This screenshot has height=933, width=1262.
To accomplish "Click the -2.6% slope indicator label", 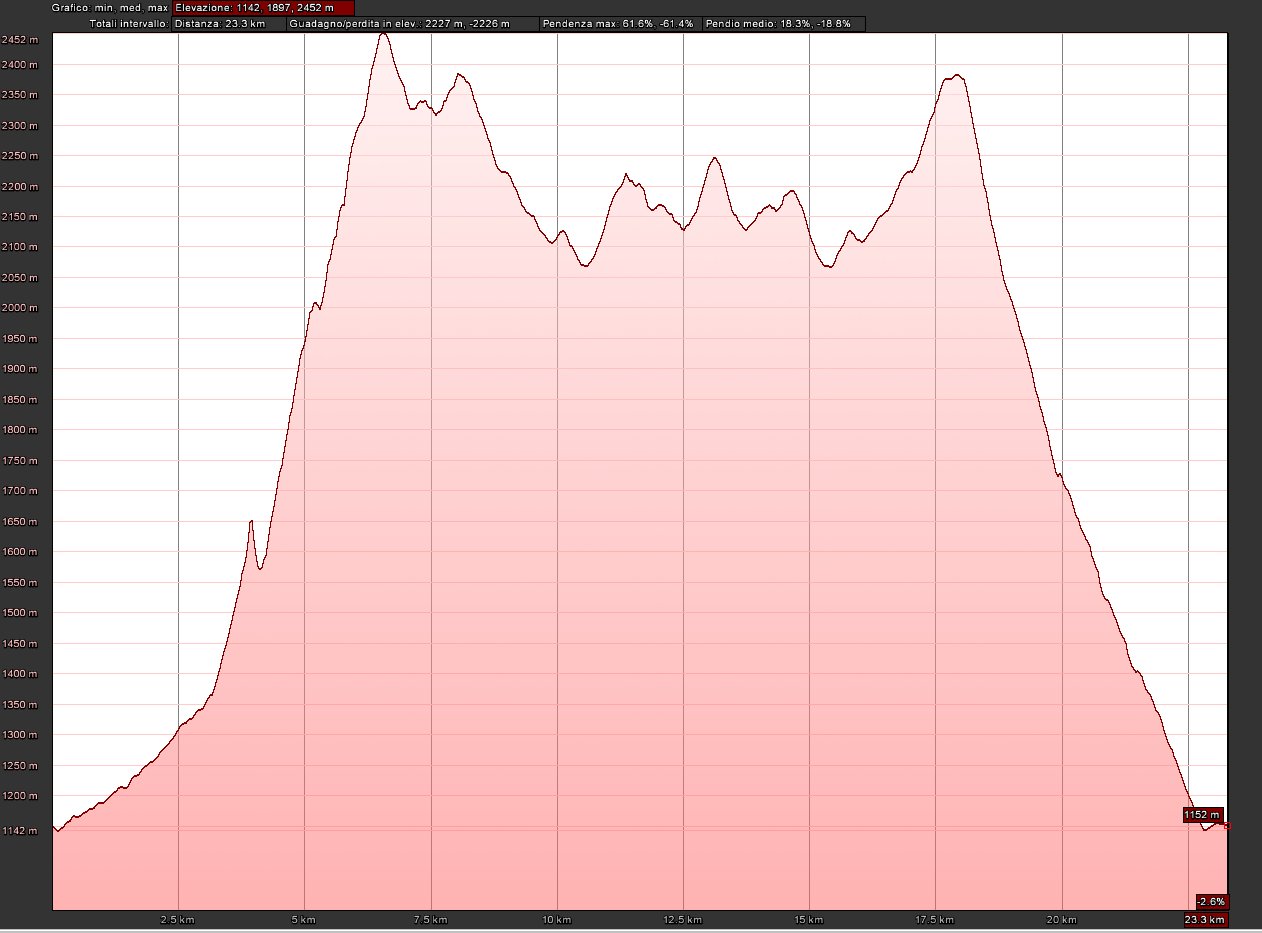I will coord(1211,901).
